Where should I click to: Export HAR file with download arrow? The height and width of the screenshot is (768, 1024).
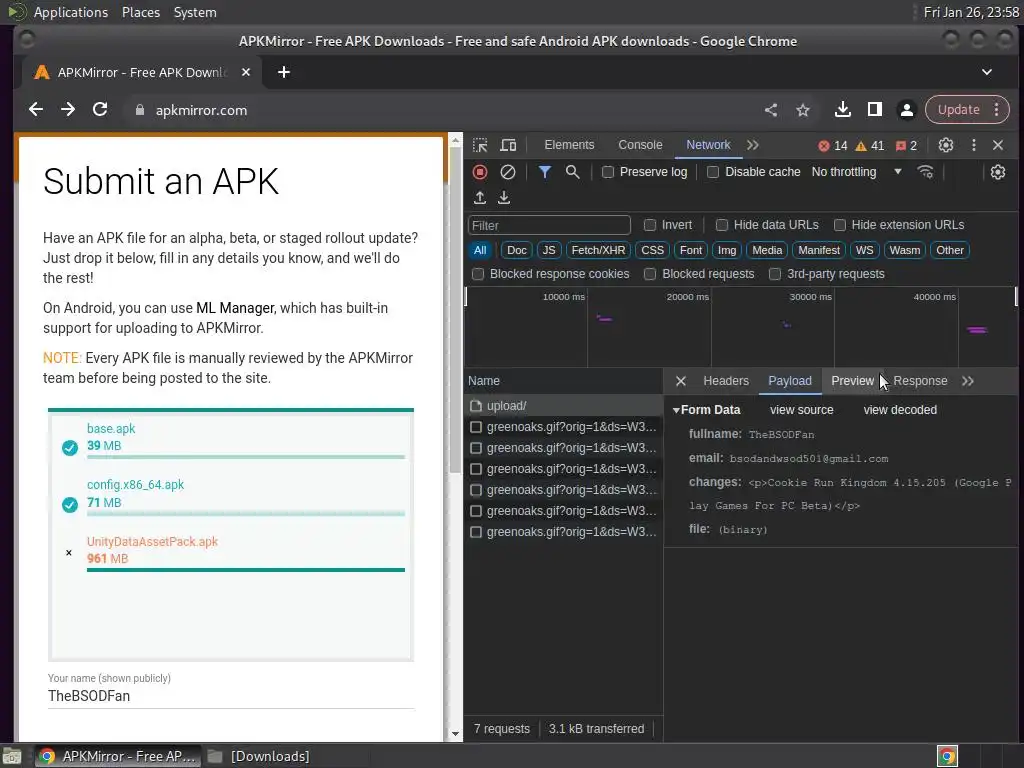click(504, 197)
